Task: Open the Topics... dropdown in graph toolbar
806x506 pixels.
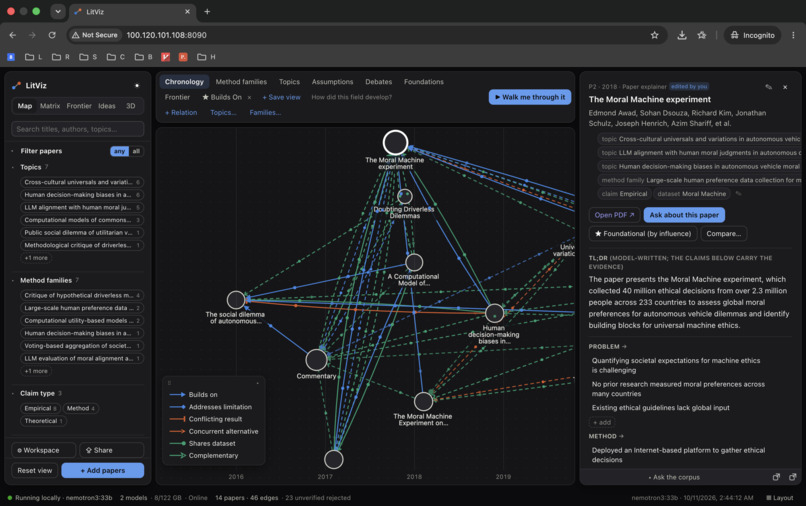Action: (223, 113)
